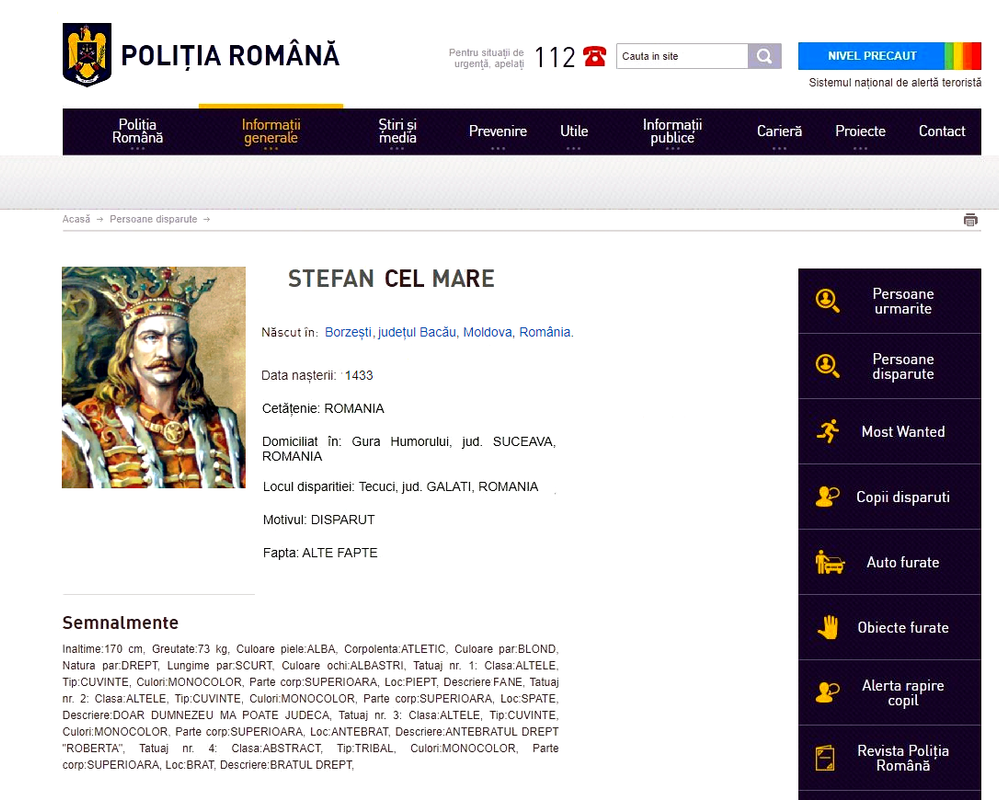Open the Carieră menu

click(x=779, y=131)
